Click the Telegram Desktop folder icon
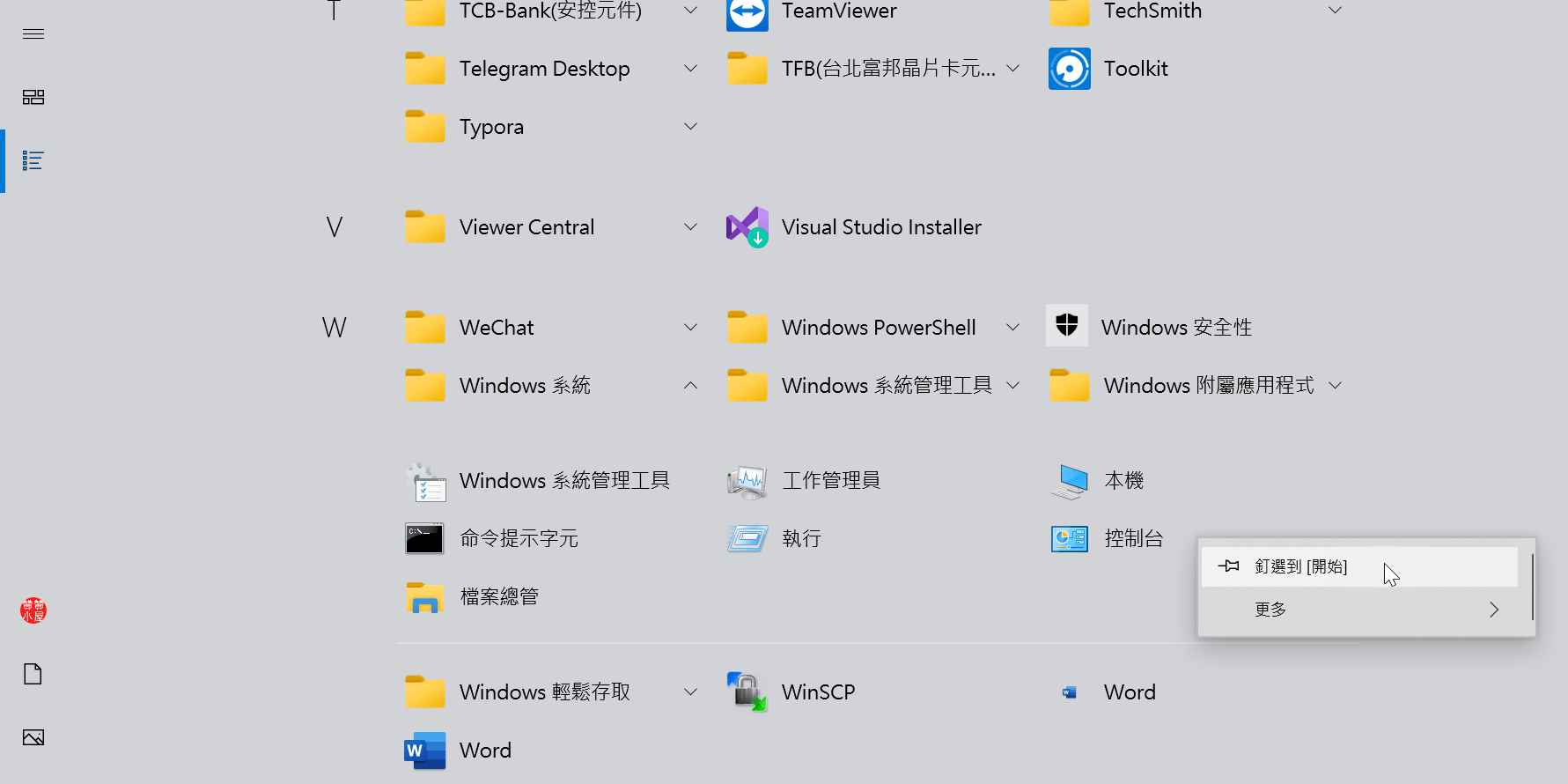This screenshot has height=784, width=1568. (425, 68)
